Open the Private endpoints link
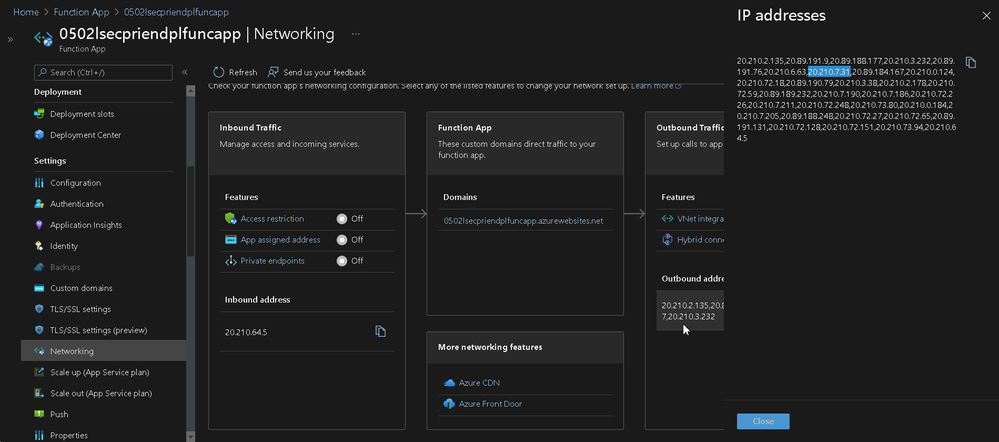999x442 pixels. click(272, 260)
